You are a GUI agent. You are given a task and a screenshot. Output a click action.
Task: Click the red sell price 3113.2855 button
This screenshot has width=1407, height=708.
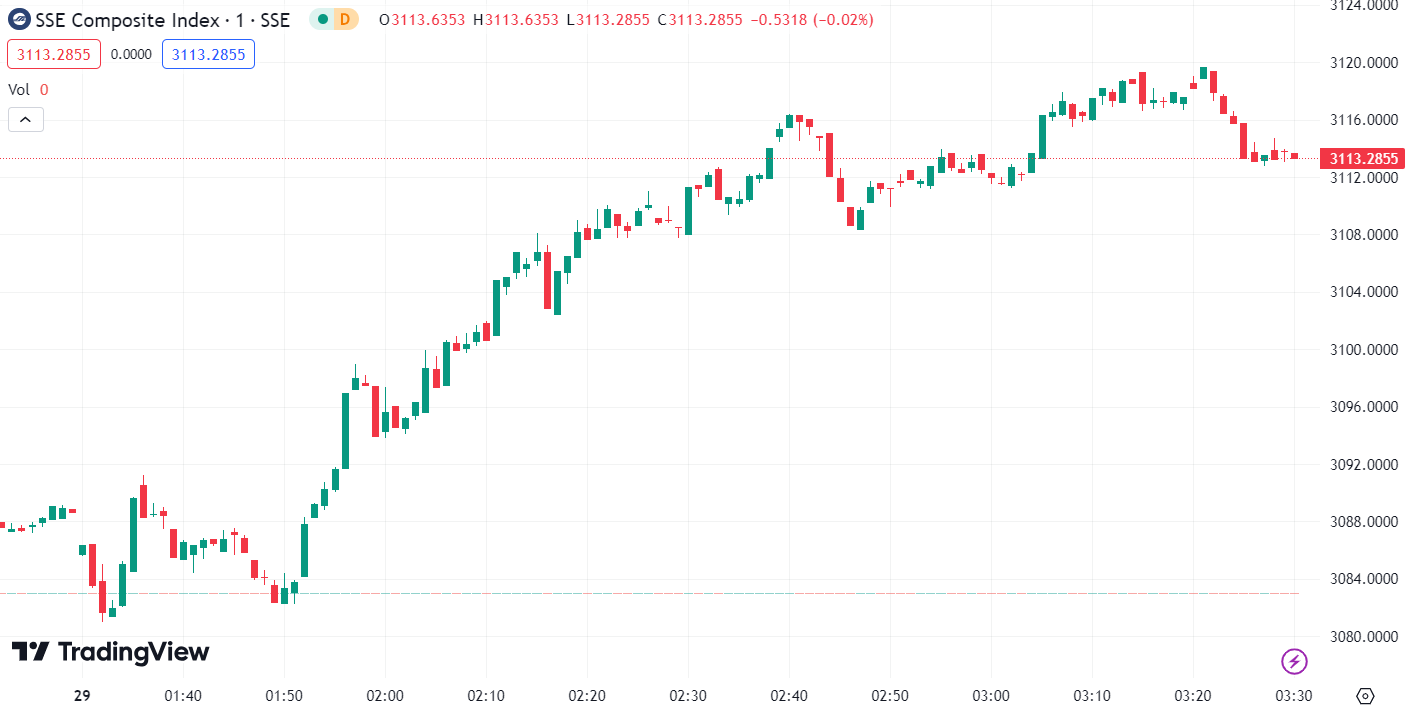(54, 54)
